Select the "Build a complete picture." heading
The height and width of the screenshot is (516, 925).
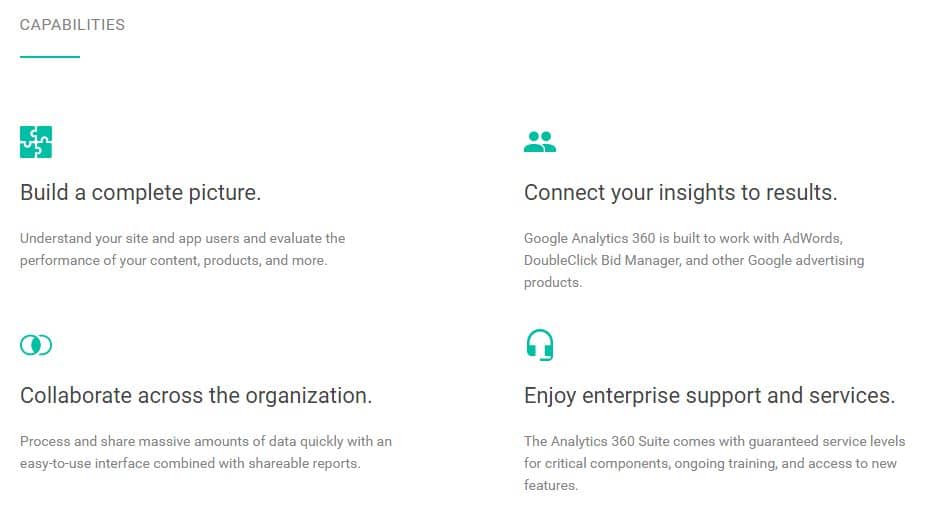[x=140, y=192]
